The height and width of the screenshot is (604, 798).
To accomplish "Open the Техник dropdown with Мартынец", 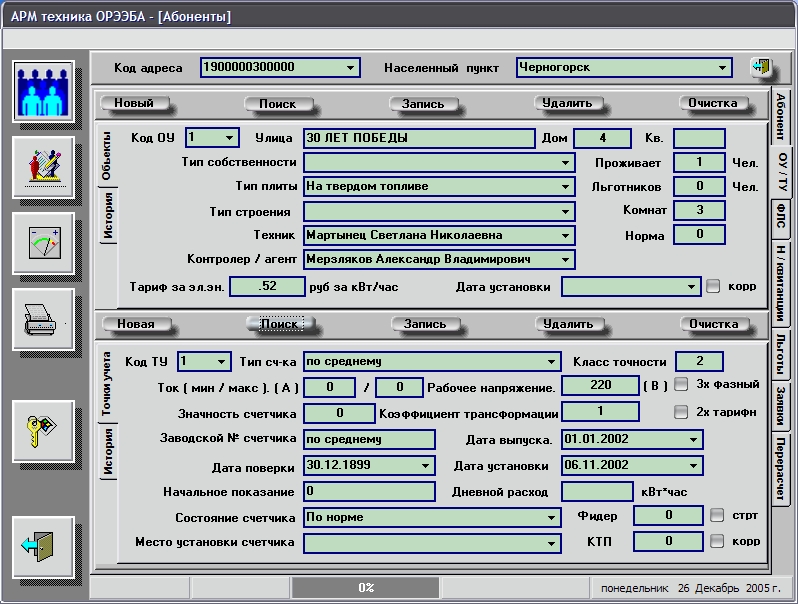I will coord(566,236).
